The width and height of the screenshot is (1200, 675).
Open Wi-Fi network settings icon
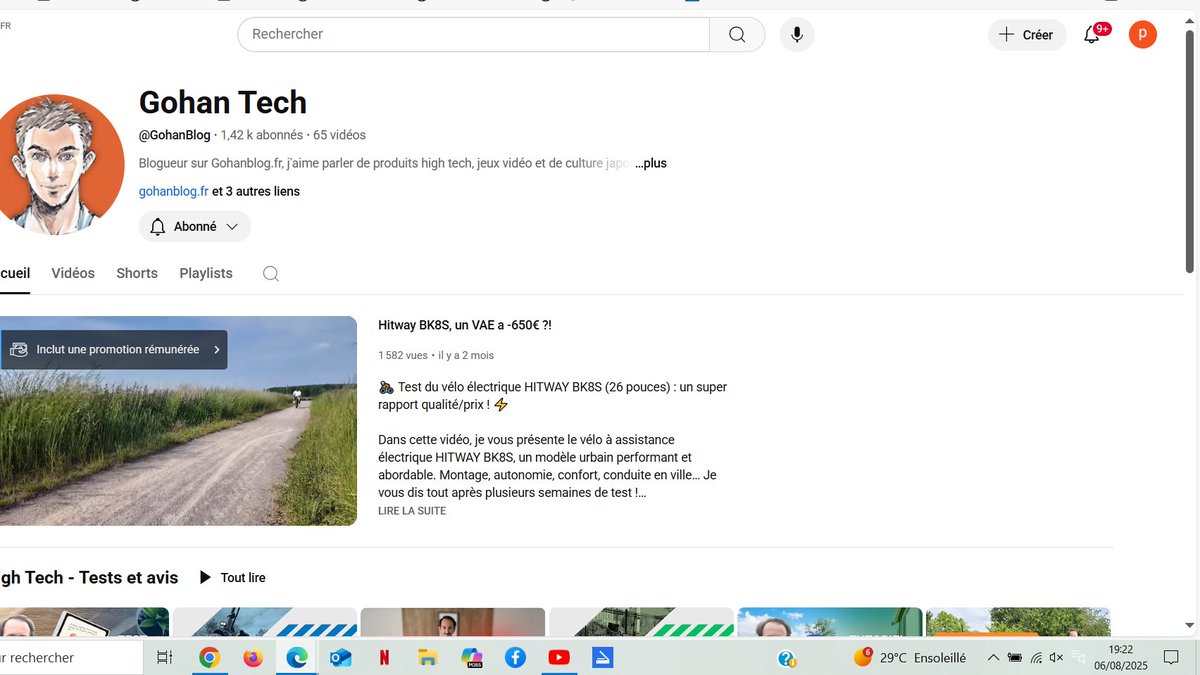[x=1036, y=658]
